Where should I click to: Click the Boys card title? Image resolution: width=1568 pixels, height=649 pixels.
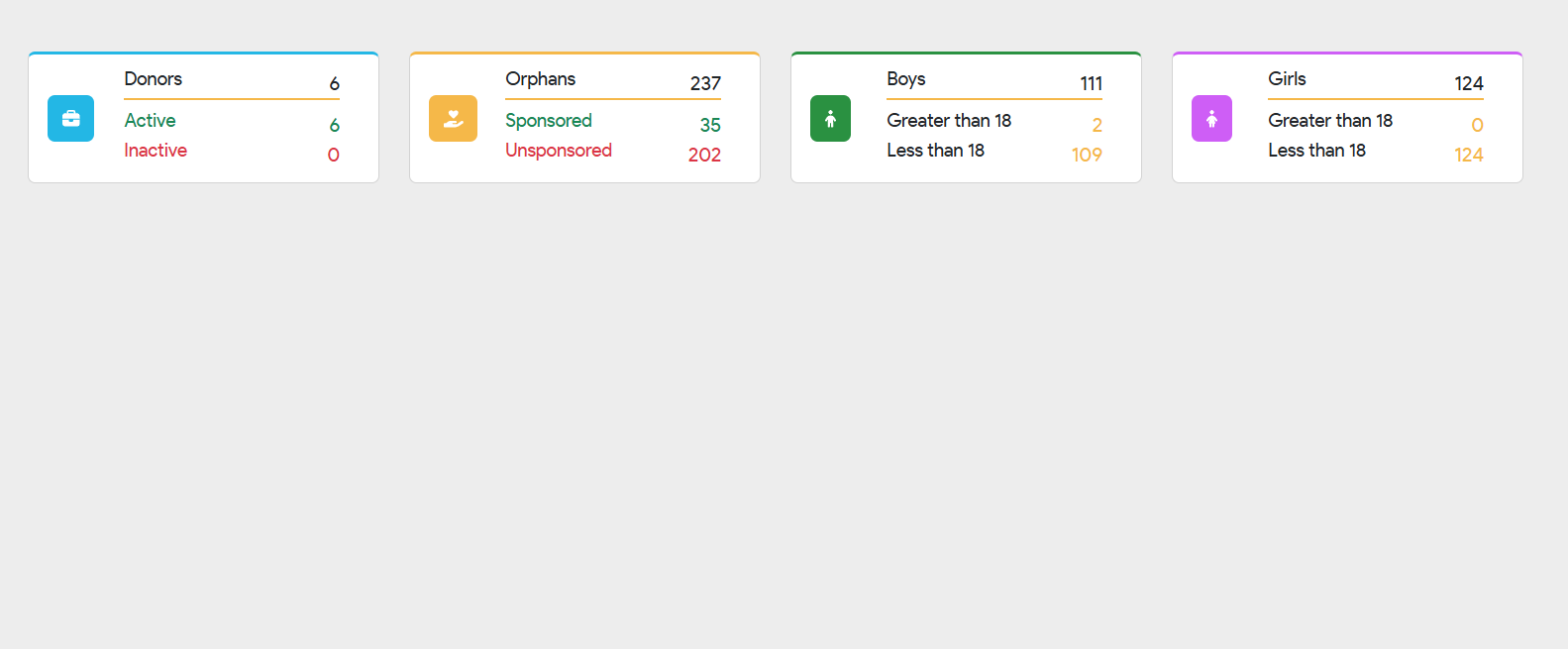[906, 79]
